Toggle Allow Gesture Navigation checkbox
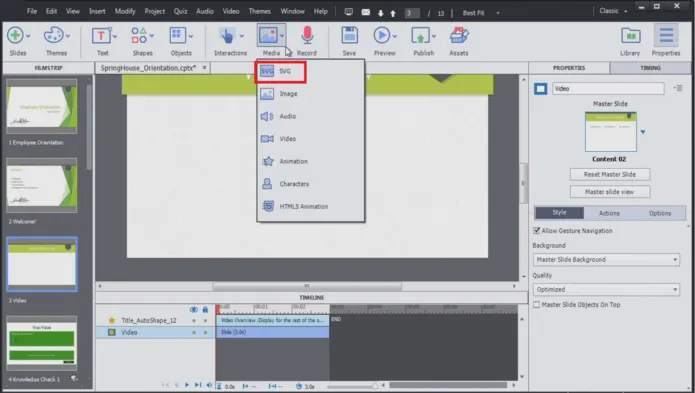This screenshot has height=393, width=695. pyautogui.click(x=536, y=231)
